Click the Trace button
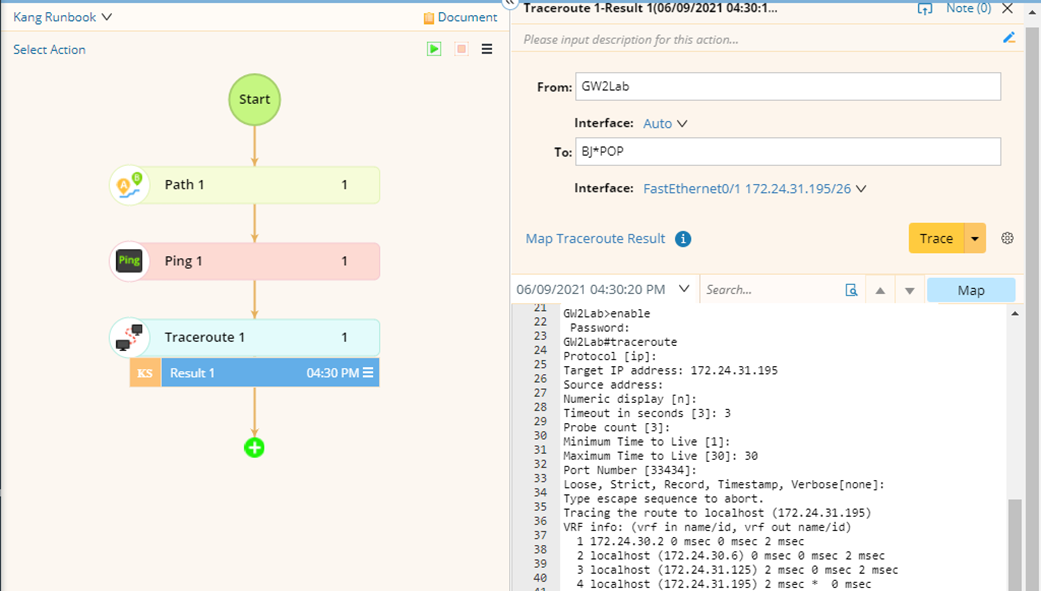Image resolution: width=1041 pixels, height=591 pixels. [934, 238]
